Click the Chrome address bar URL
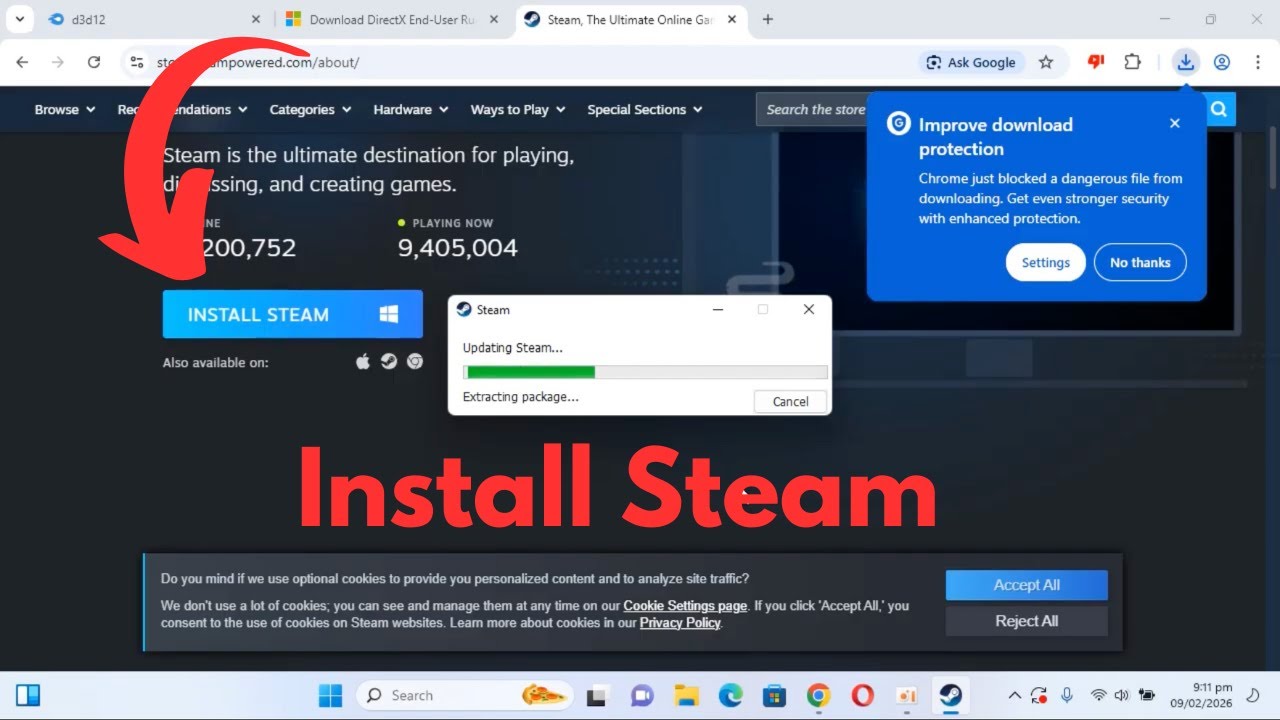 [258, 62]
